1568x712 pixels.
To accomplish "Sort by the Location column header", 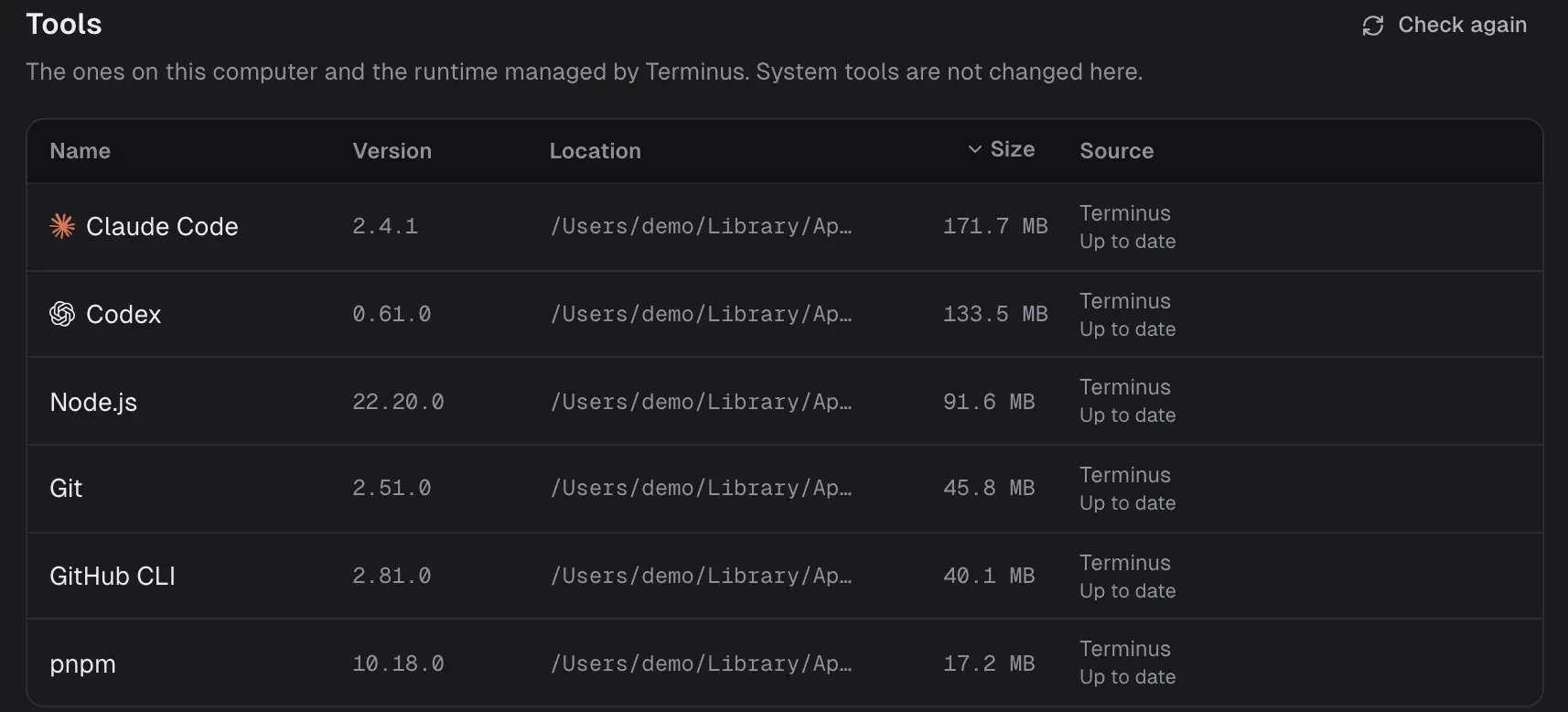I will 596,151.
